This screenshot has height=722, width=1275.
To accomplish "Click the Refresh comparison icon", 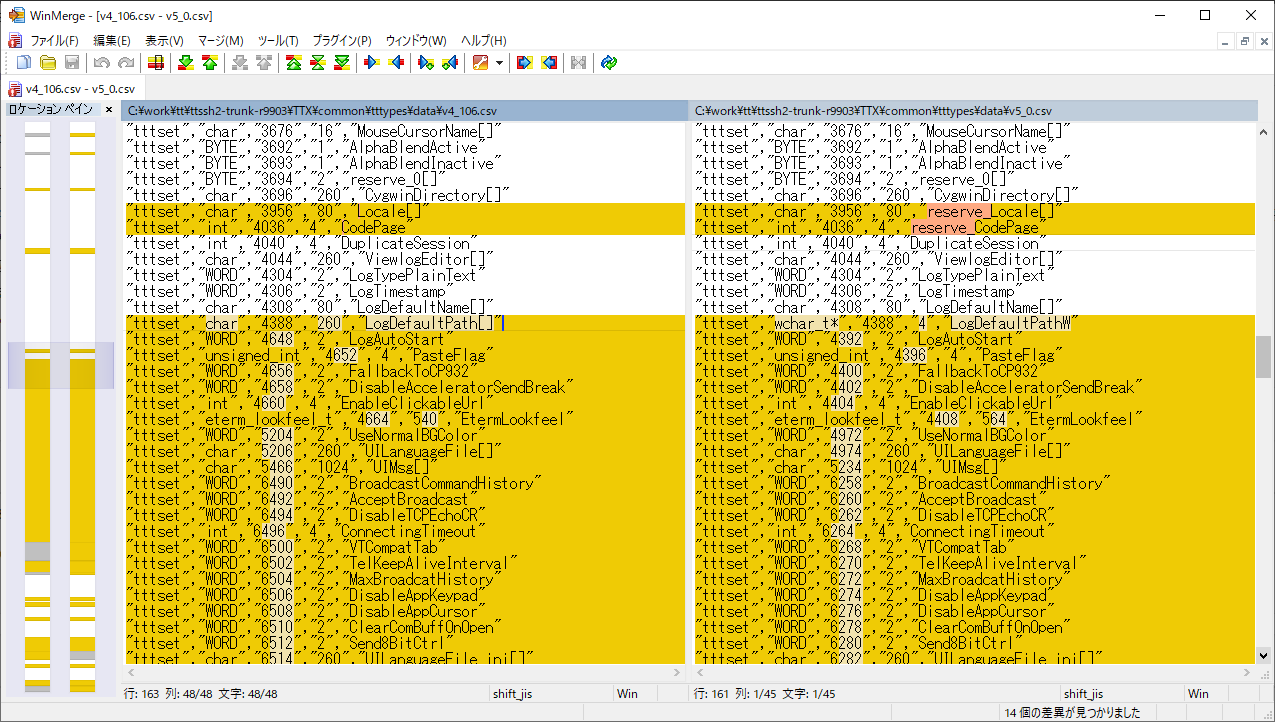I will (x=609, y=63).
